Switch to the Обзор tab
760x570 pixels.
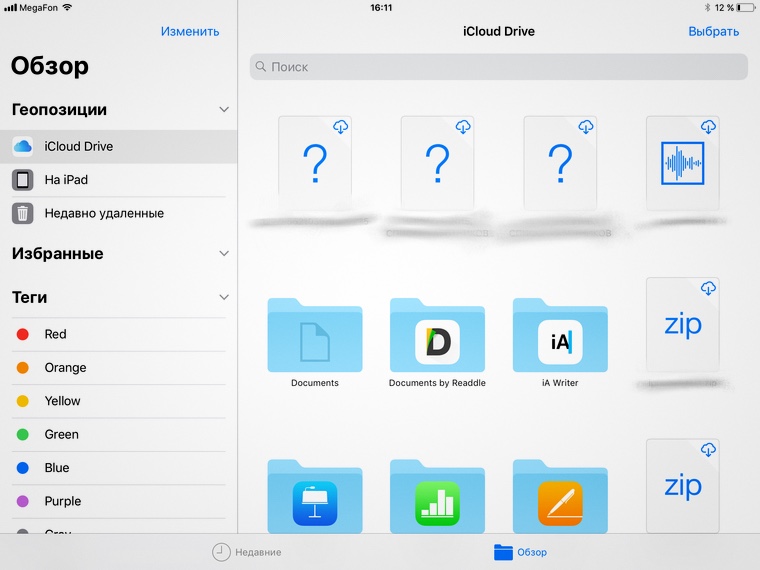[520, 552]
